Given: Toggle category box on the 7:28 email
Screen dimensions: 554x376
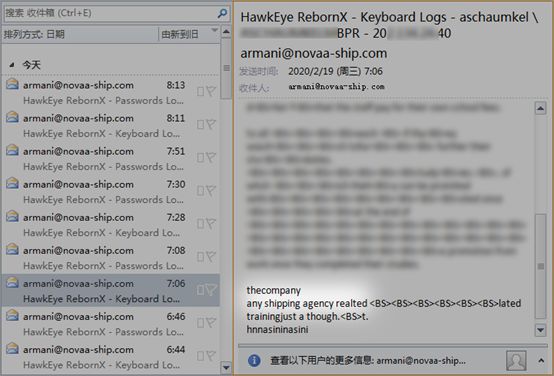Looking at the screenshot, I should (200, 224).
